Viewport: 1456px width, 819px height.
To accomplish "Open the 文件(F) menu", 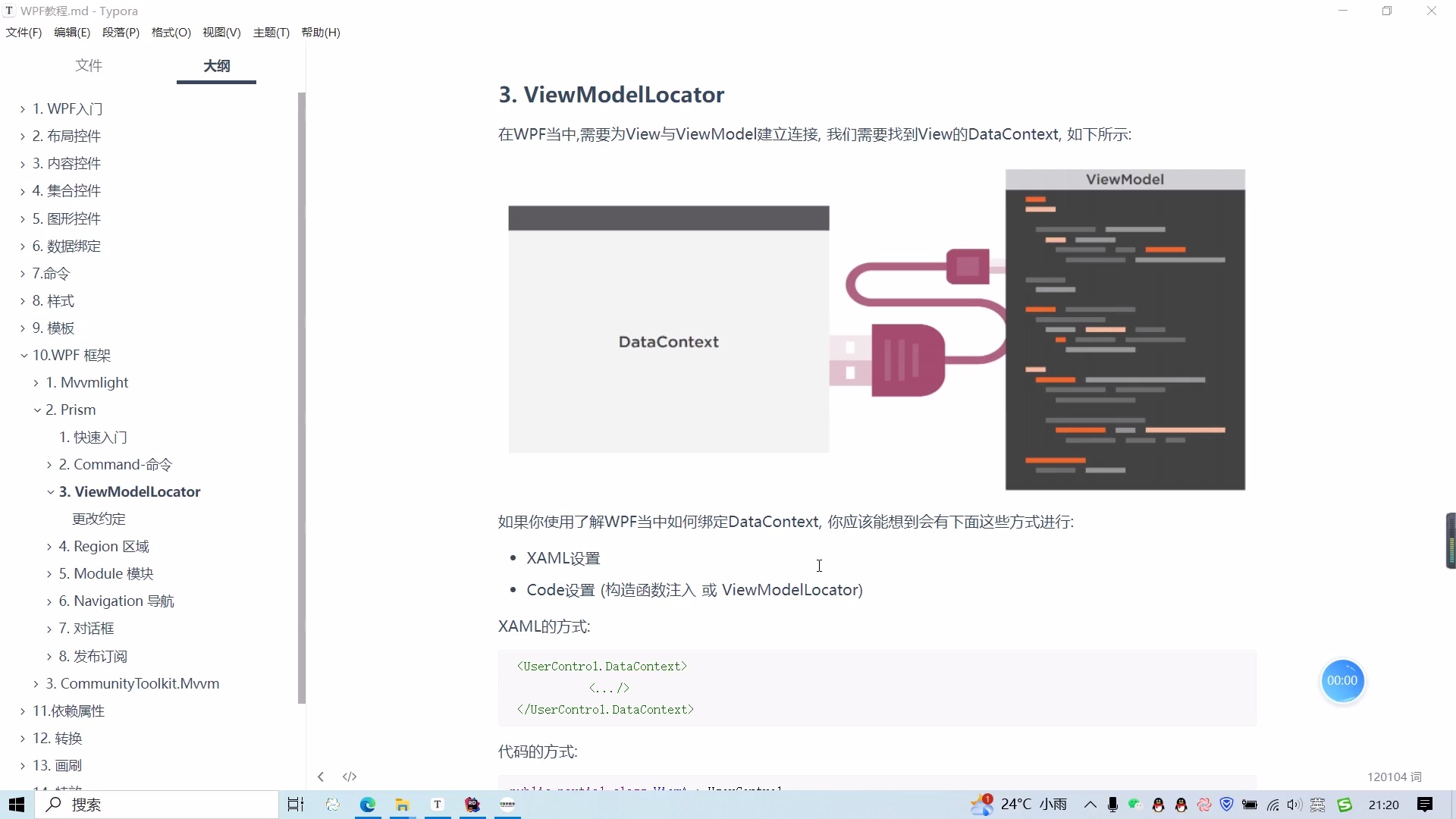I will point(23,32).
